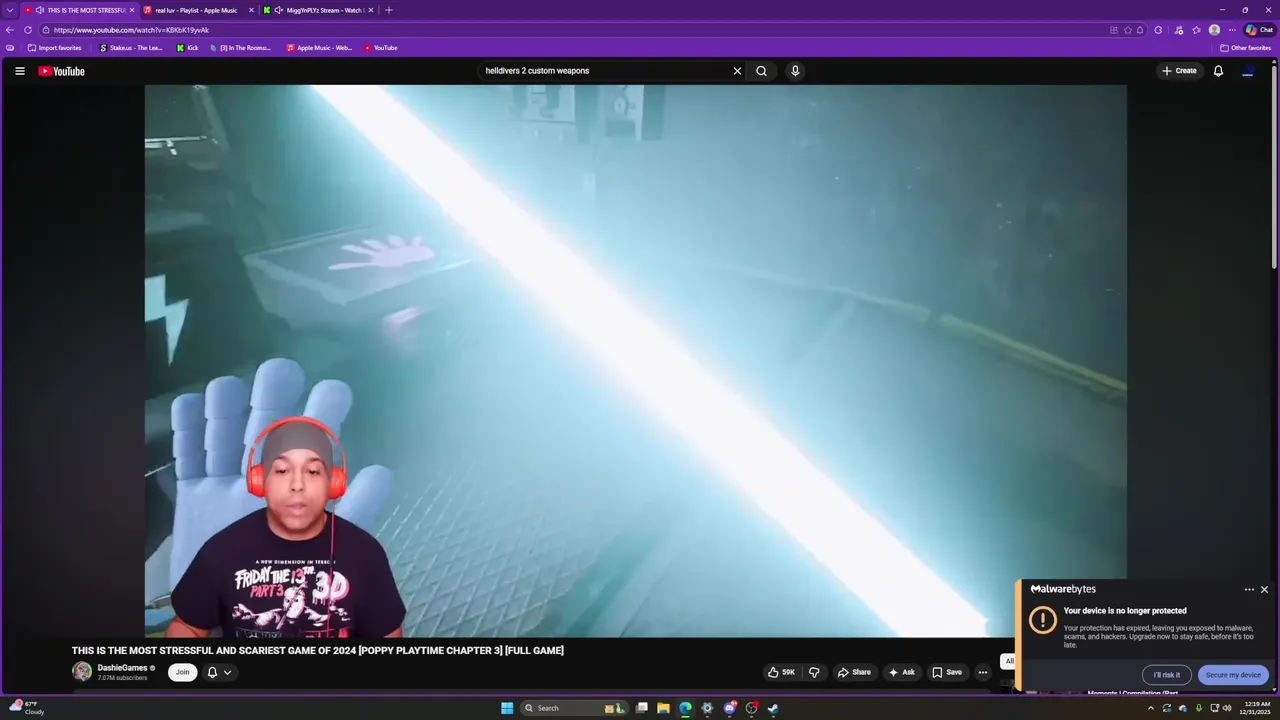Open the Windows Start menu
The height and width of the screenshot is (720, 1280).
click(507, 708)
